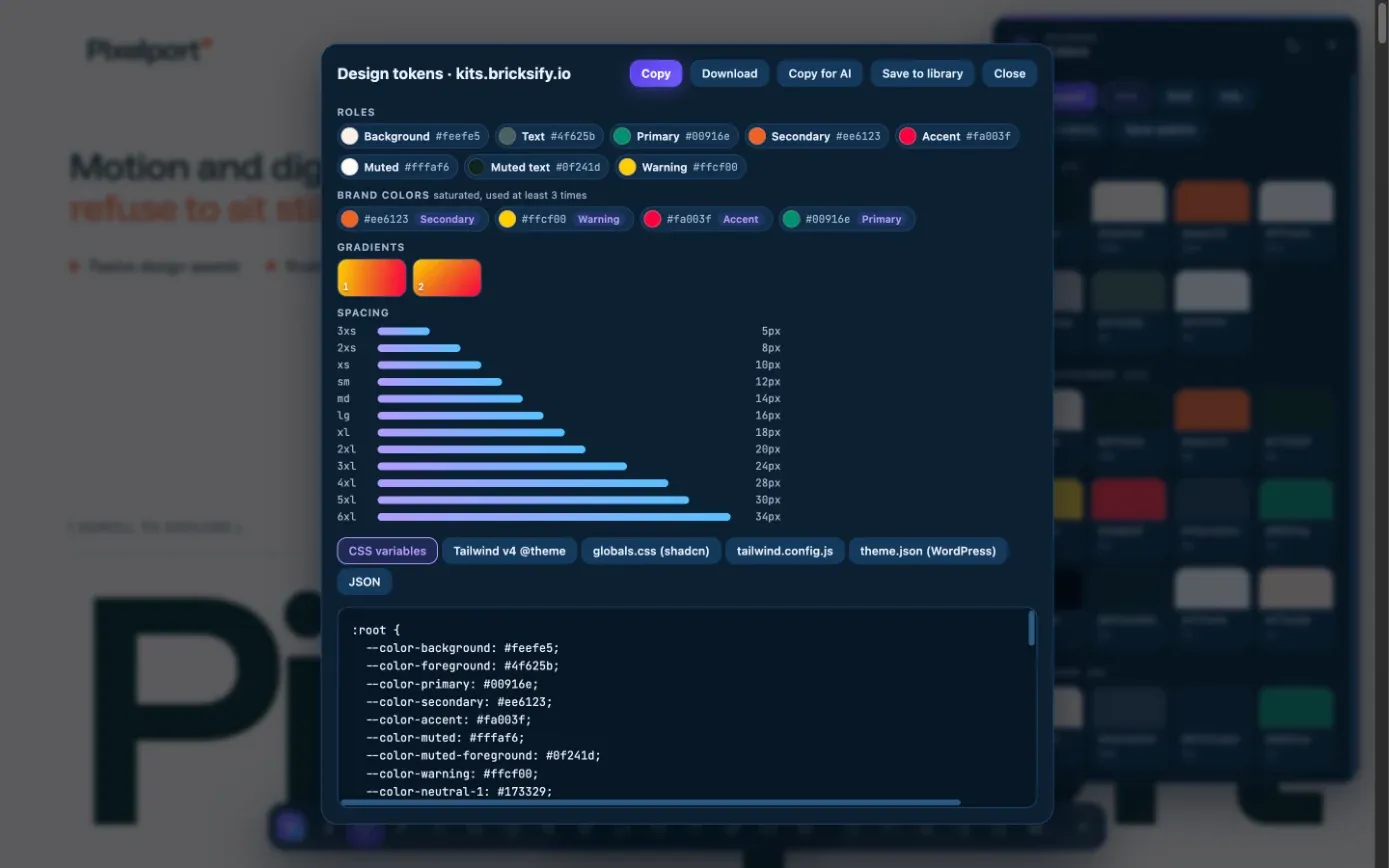Image resolution: width=1389 pixels, height=868 pixels.
Task: Switch to Tailwind v4 @theme tab
Action: click(x=510, y=551)
